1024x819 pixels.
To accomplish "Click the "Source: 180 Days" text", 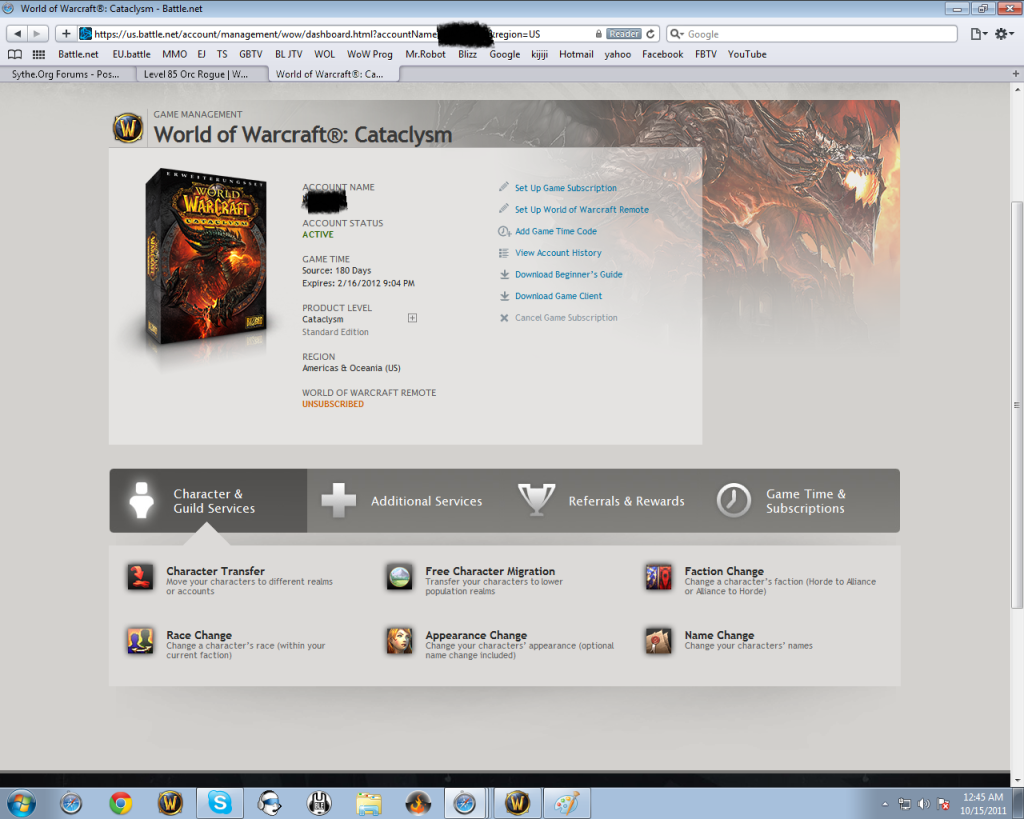I will (336, 270).
